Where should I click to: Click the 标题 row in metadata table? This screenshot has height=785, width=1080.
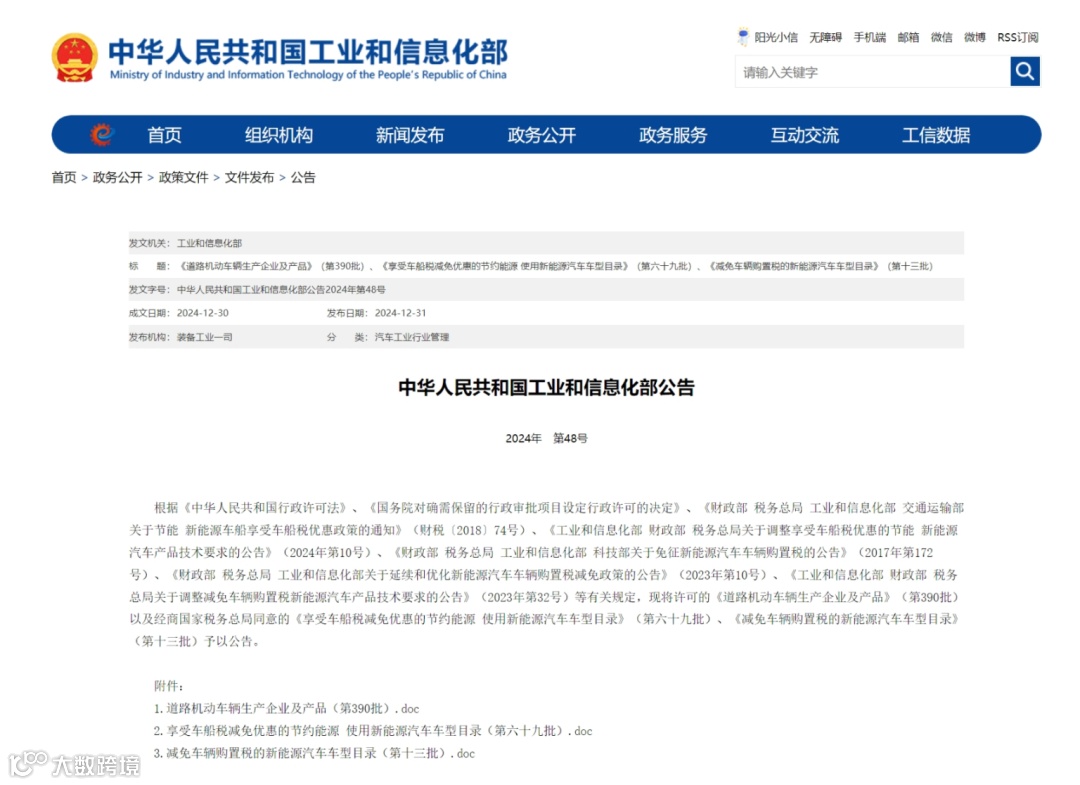point(546,266)
